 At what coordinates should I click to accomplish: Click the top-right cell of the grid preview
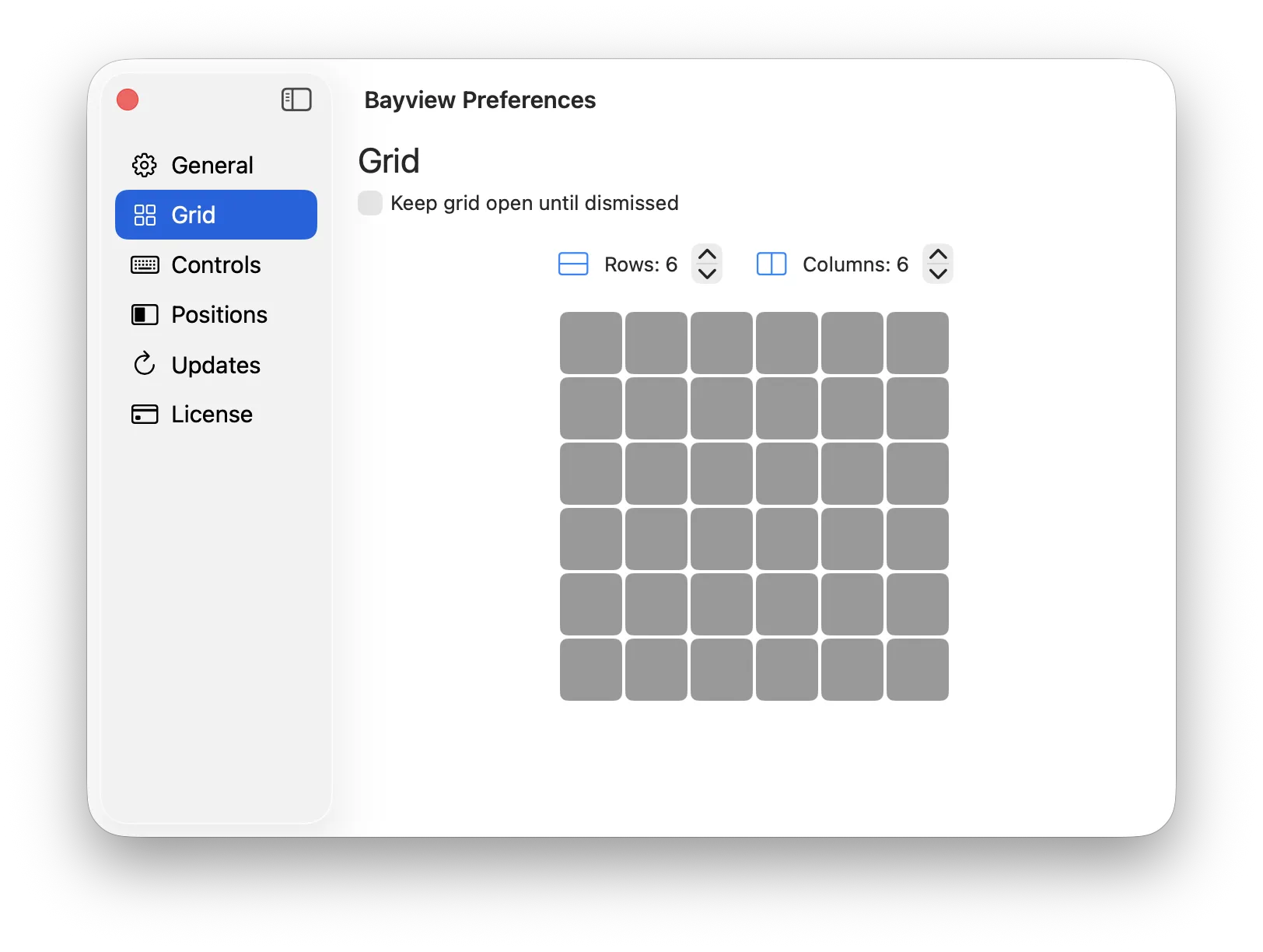[x=918, y=343]
